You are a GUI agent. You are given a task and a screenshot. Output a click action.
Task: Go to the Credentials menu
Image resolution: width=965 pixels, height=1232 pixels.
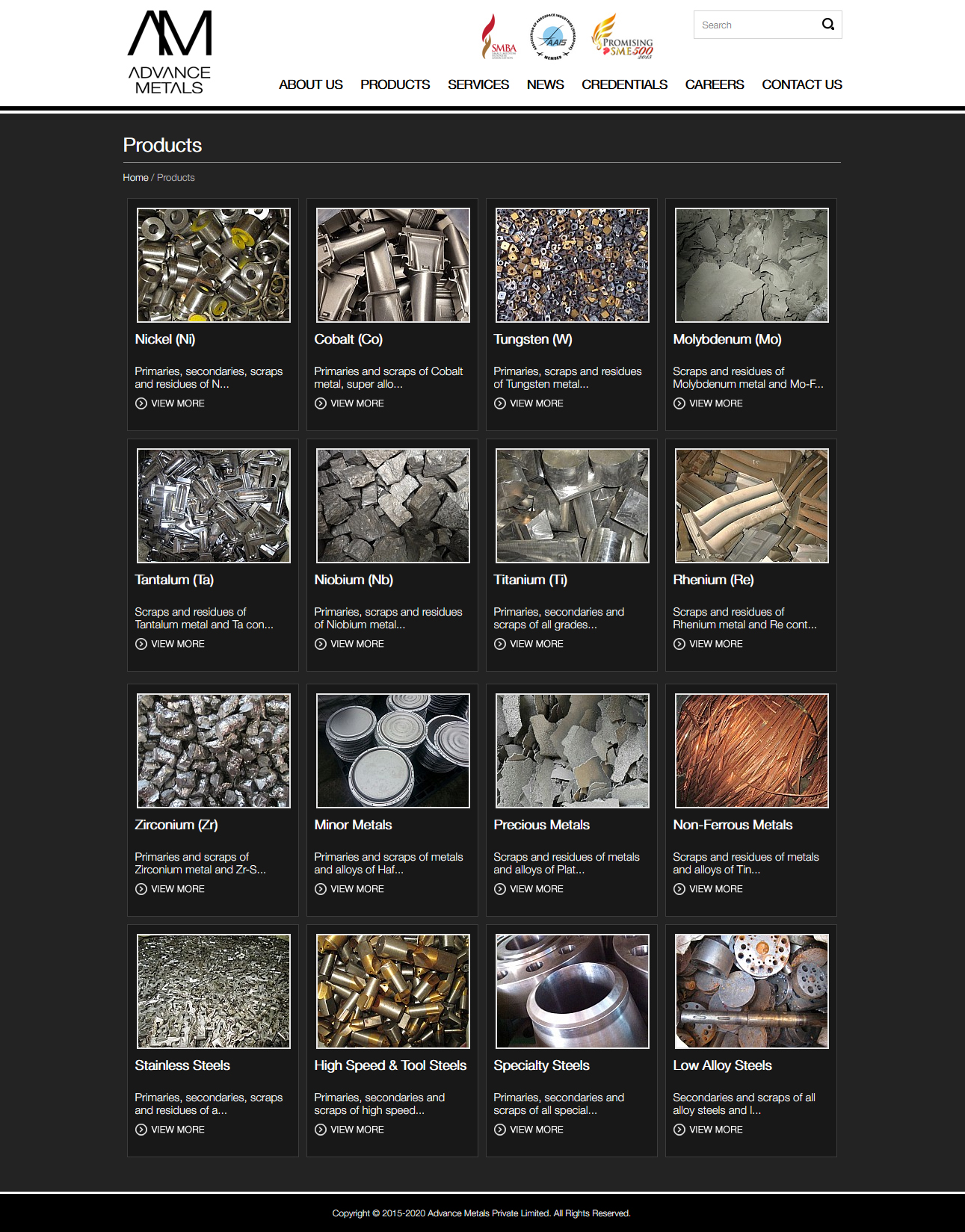pos(624,84)
